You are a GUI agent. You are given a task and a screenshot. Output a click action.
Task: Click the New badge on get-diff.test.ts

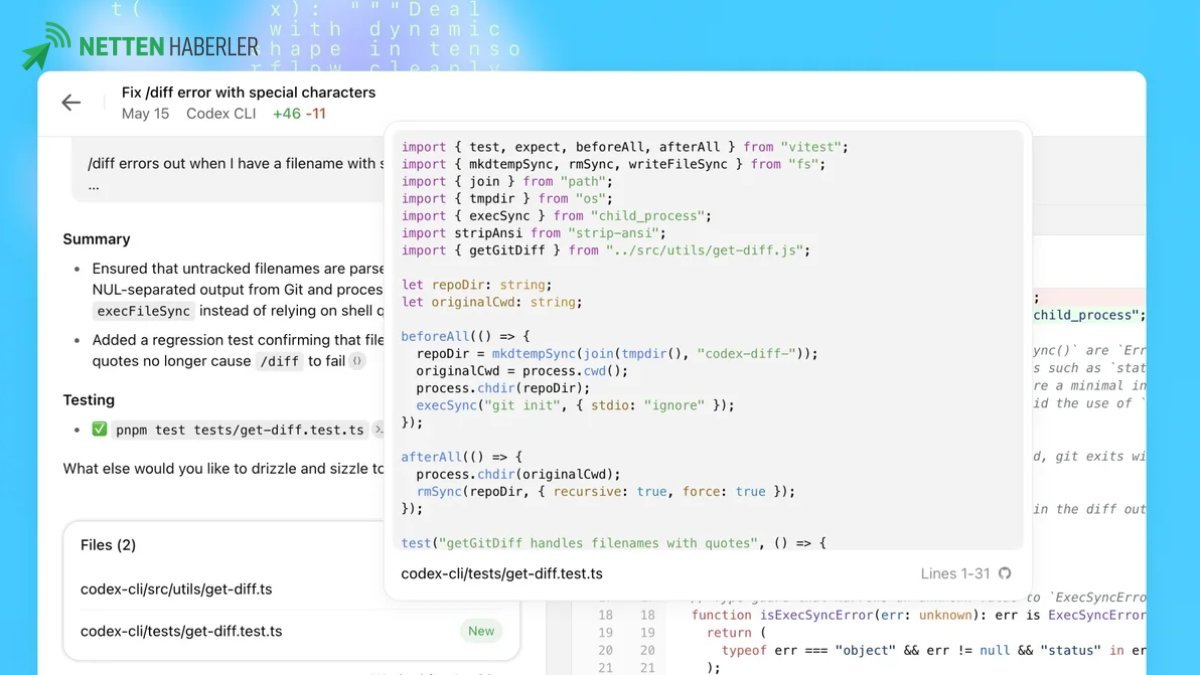(481, 631)
